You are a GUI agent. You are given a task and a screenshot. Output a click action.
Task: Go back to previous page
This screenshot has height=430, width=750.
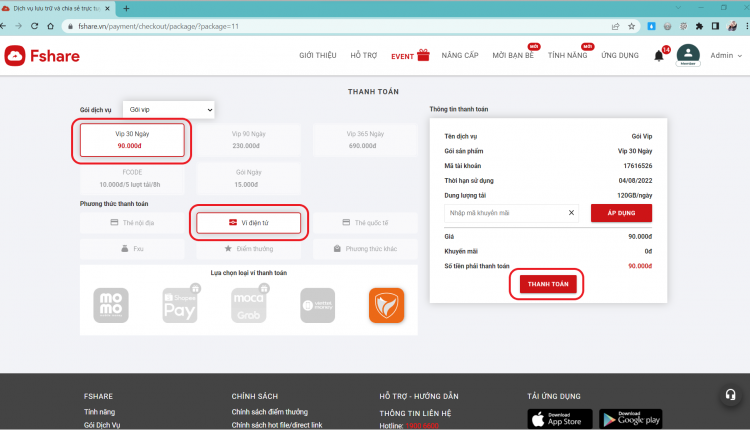click(x=3, y=26)
